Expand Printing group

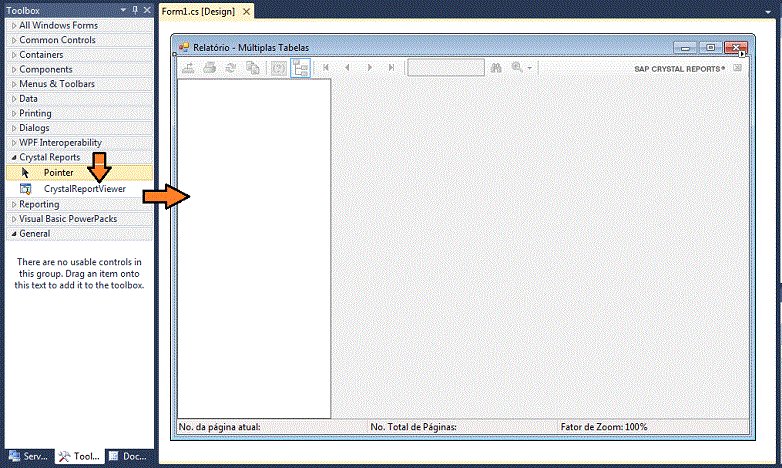[x=14, y=113]
